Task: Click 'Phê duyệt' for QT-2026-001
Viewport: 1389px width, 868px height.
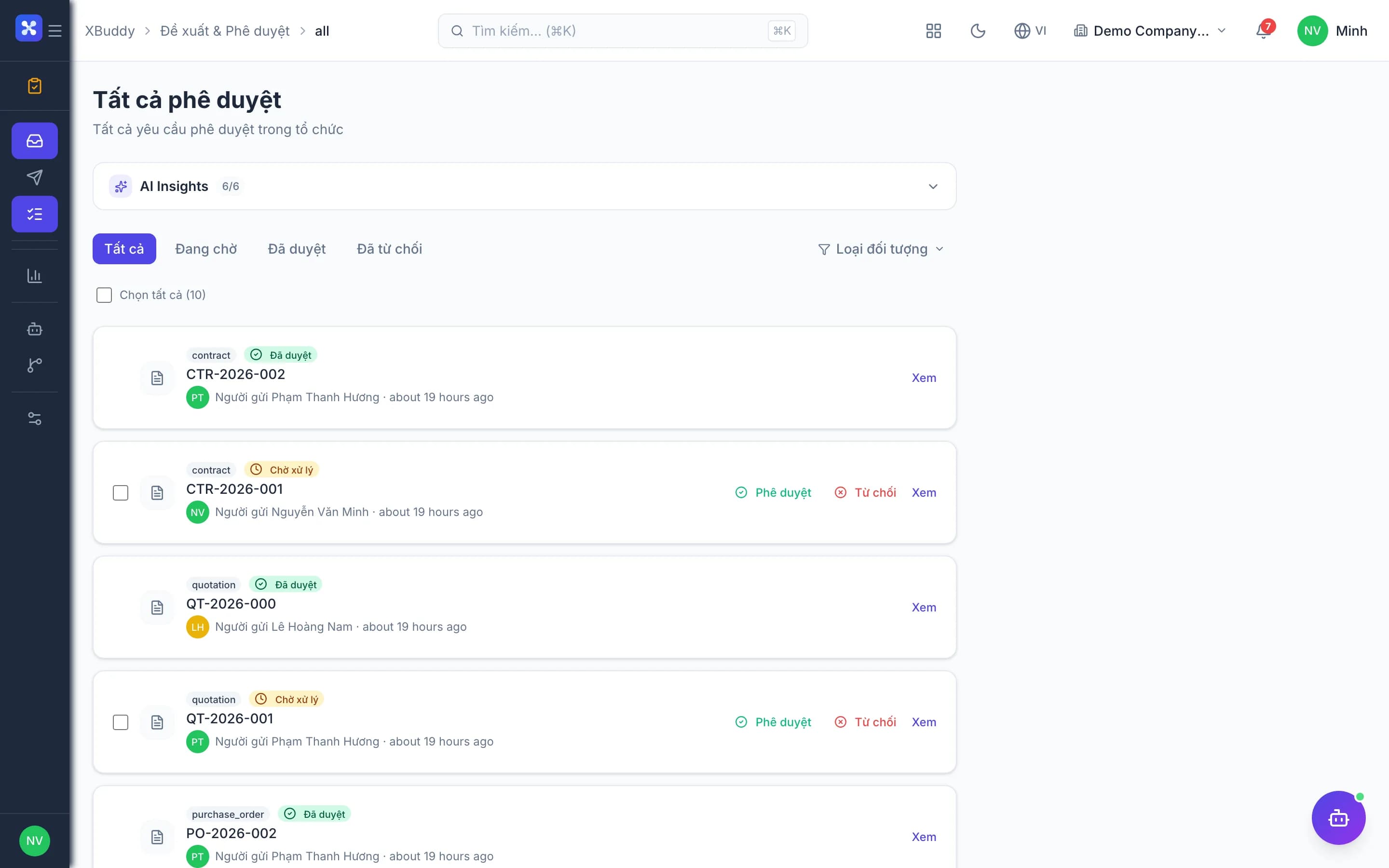Action: pyautogui.click(x=773, y=722)
